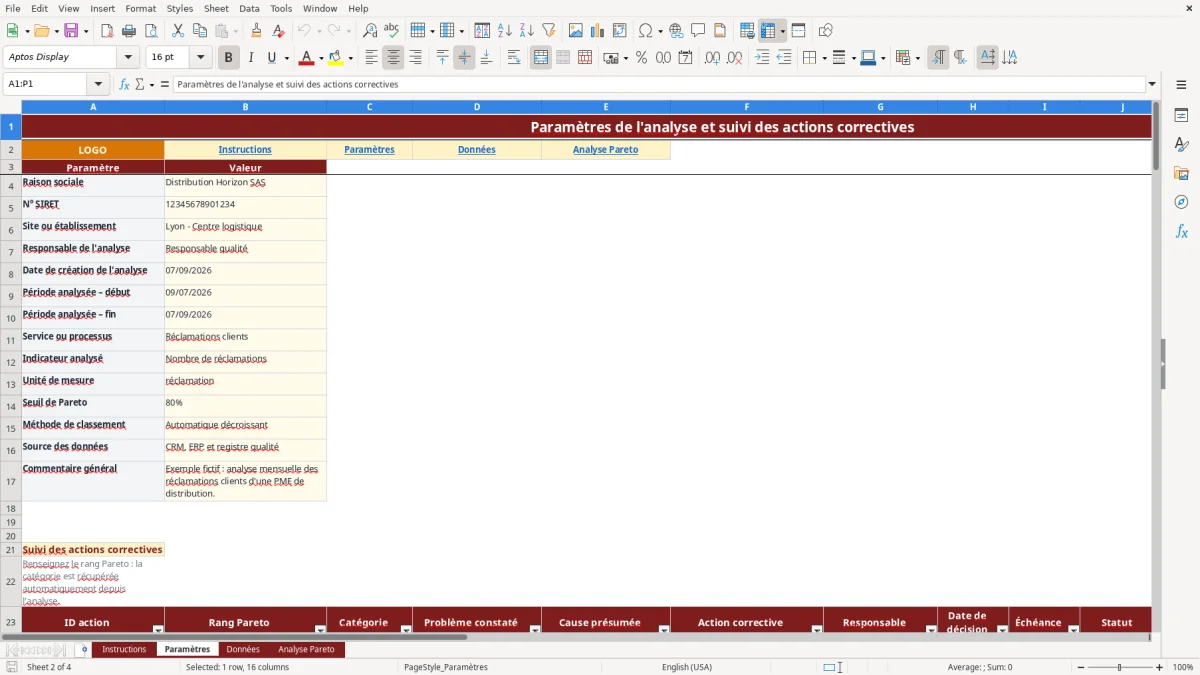
Task: Expand the Name Box dropdown
Action: point(98,85)
